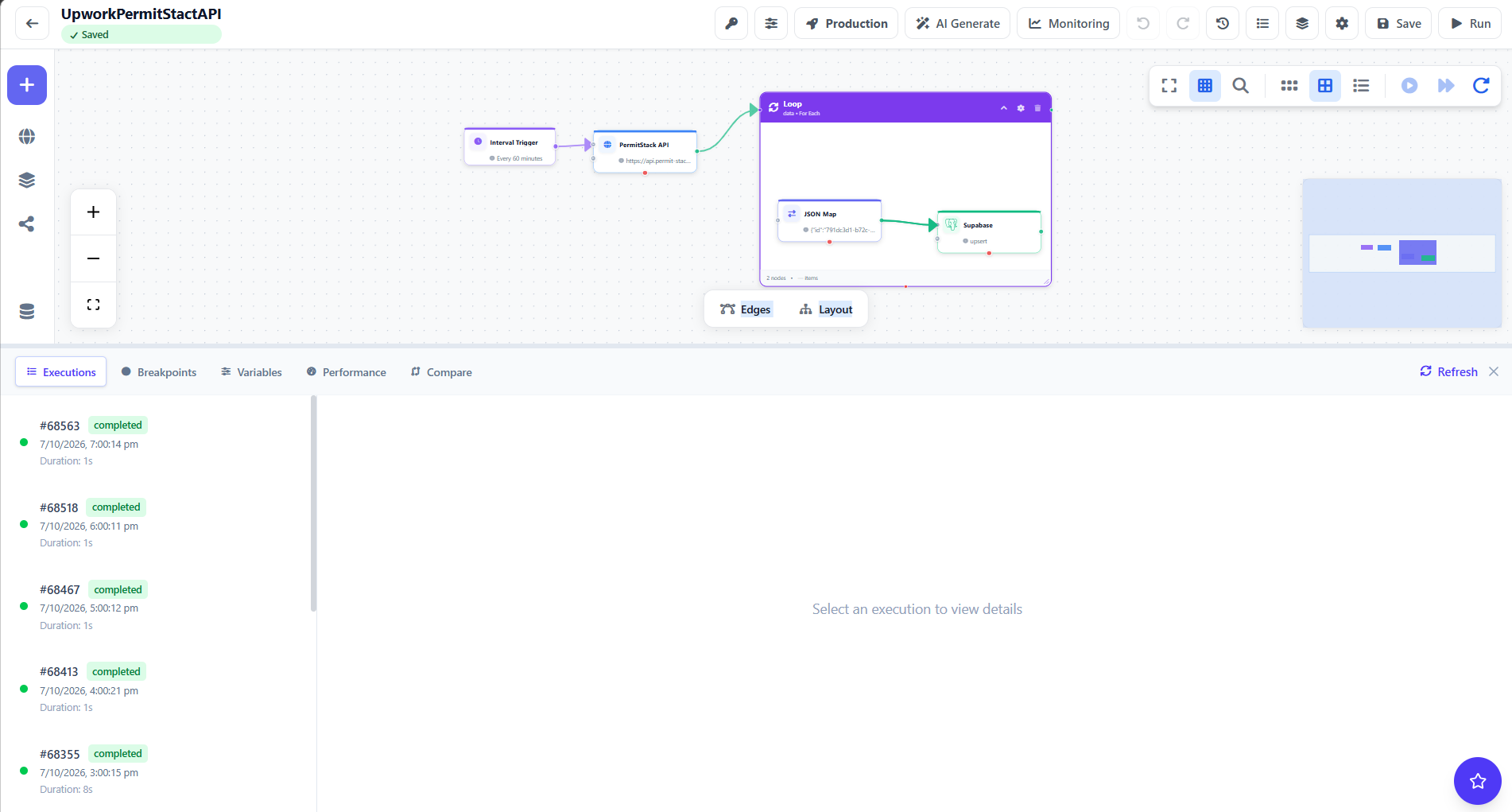Click the AI Generate button
This screenshot has width=1512, height=812.
(958, 24)
